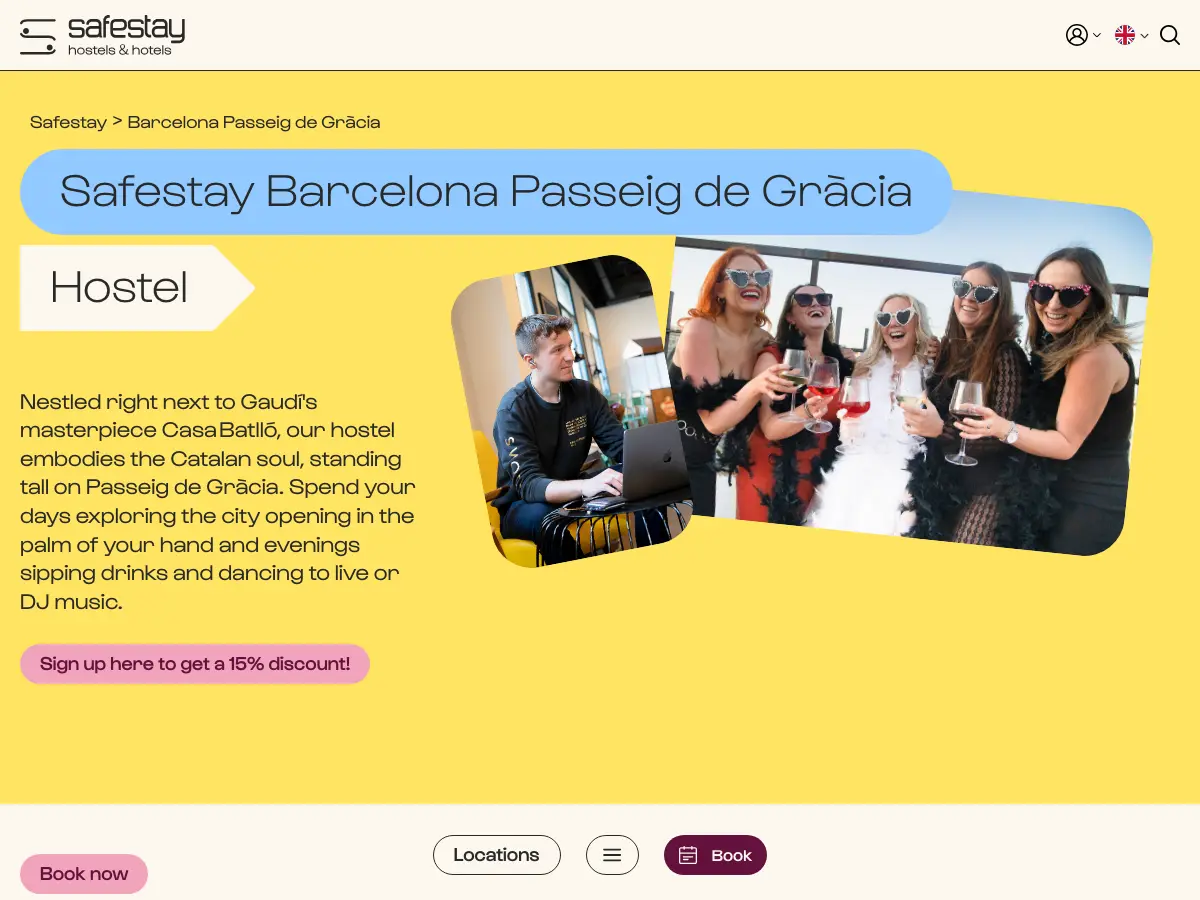The width and height of the screenshot is (1200, 900).
Task: Open the hamburger menu button
Action: [x=612, y=855]
